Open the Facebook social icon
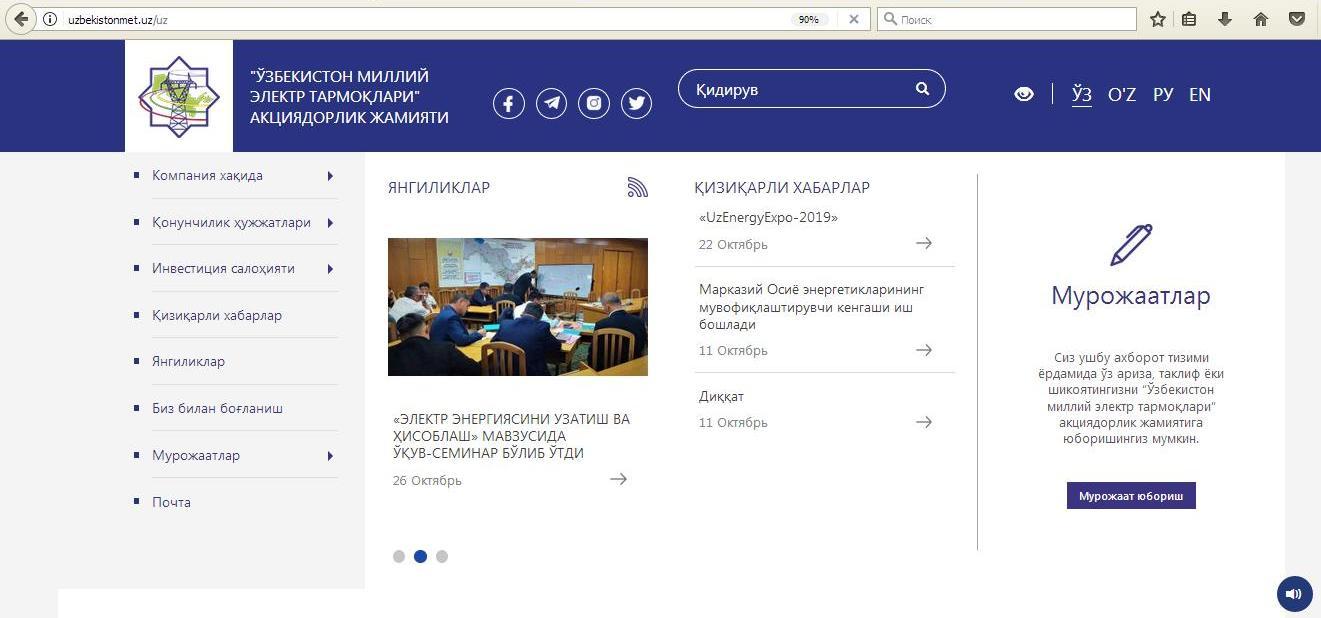The width and height of the screenshot is (1321, 618). (x=509, y=103)
